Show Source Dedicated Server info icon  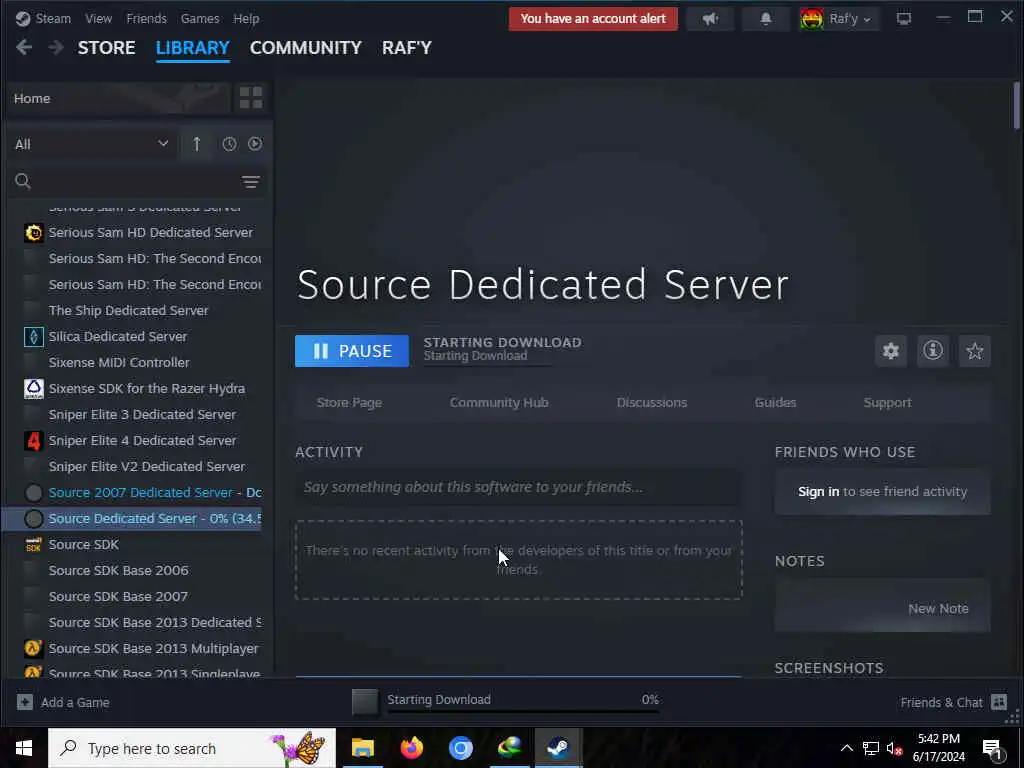point(933,351)
